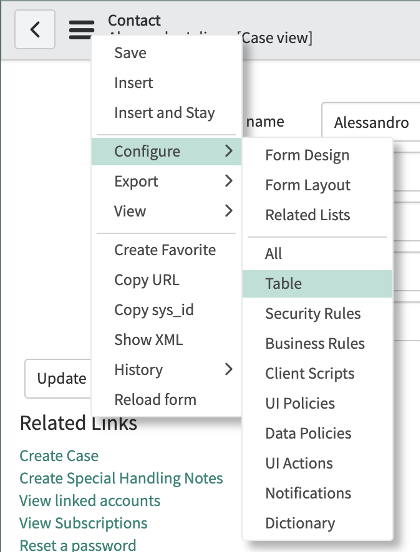
Task: Click the name field containing Alessandro
Action: [371, 123]
